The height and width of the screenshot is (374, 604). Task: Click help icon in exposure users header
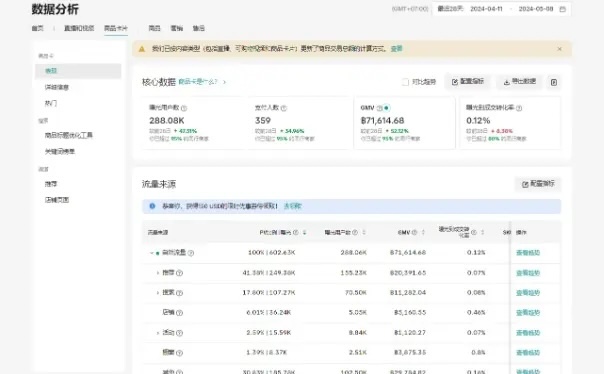pyautogui.click(x=355, y=232)
